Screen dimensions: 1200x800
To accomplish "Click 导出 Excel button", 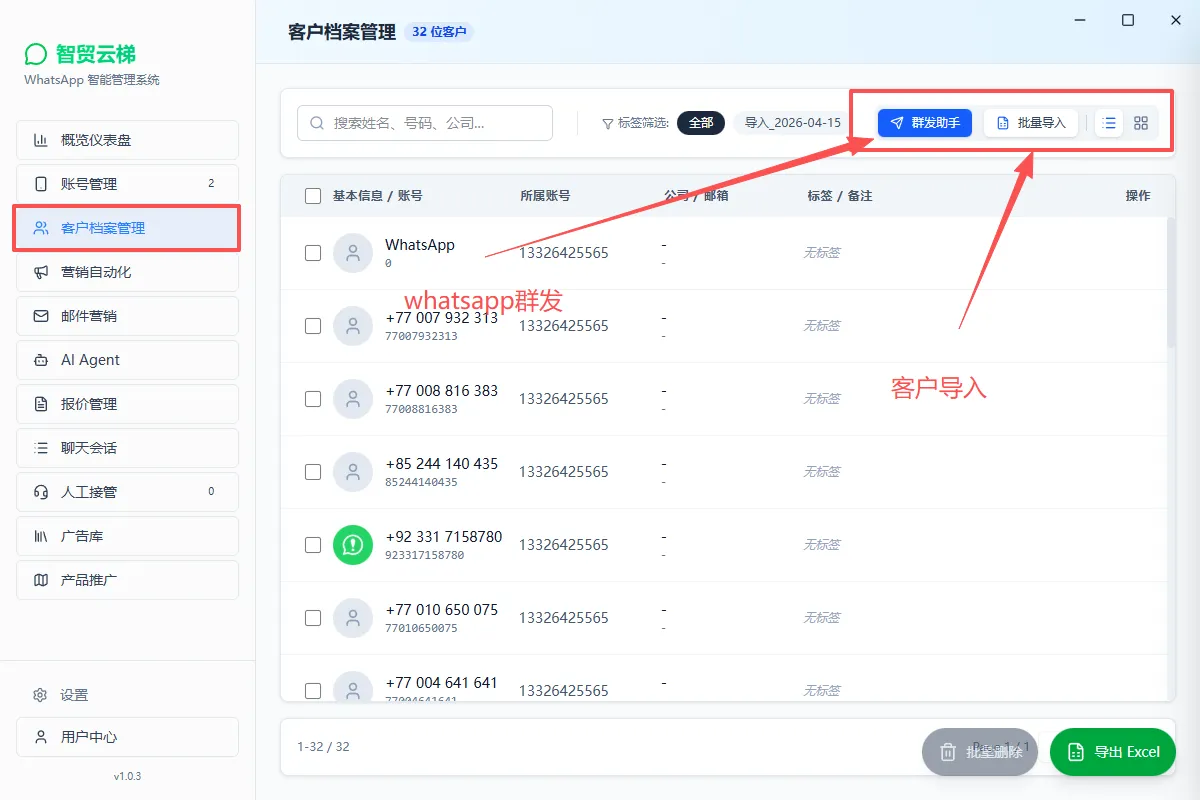I will click(x=1113, y=752).
